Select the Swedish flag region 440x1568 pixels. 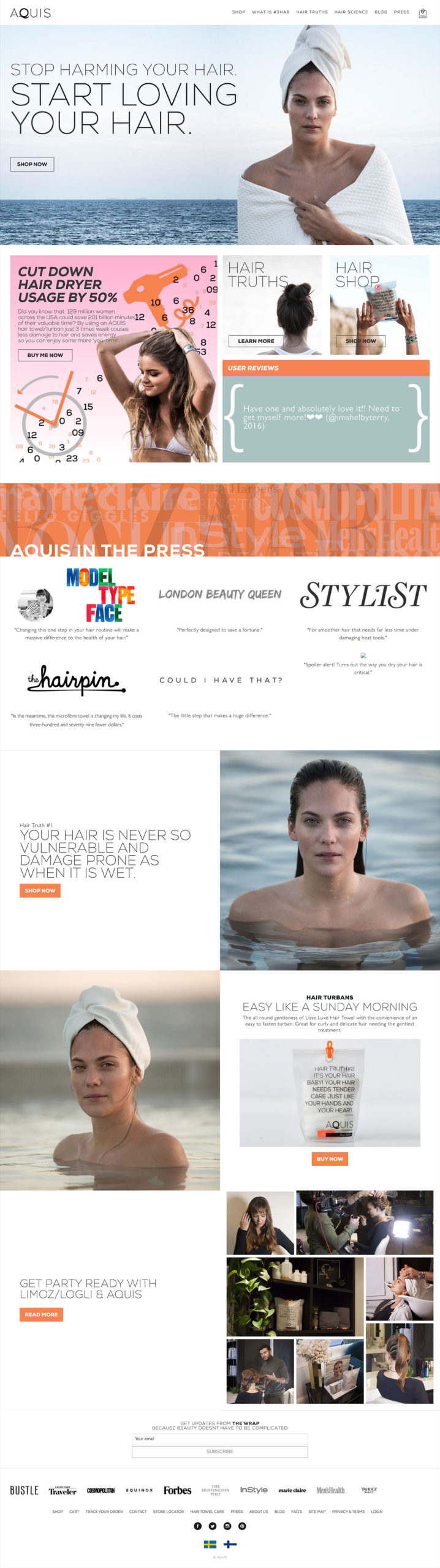coord(210,1544)
